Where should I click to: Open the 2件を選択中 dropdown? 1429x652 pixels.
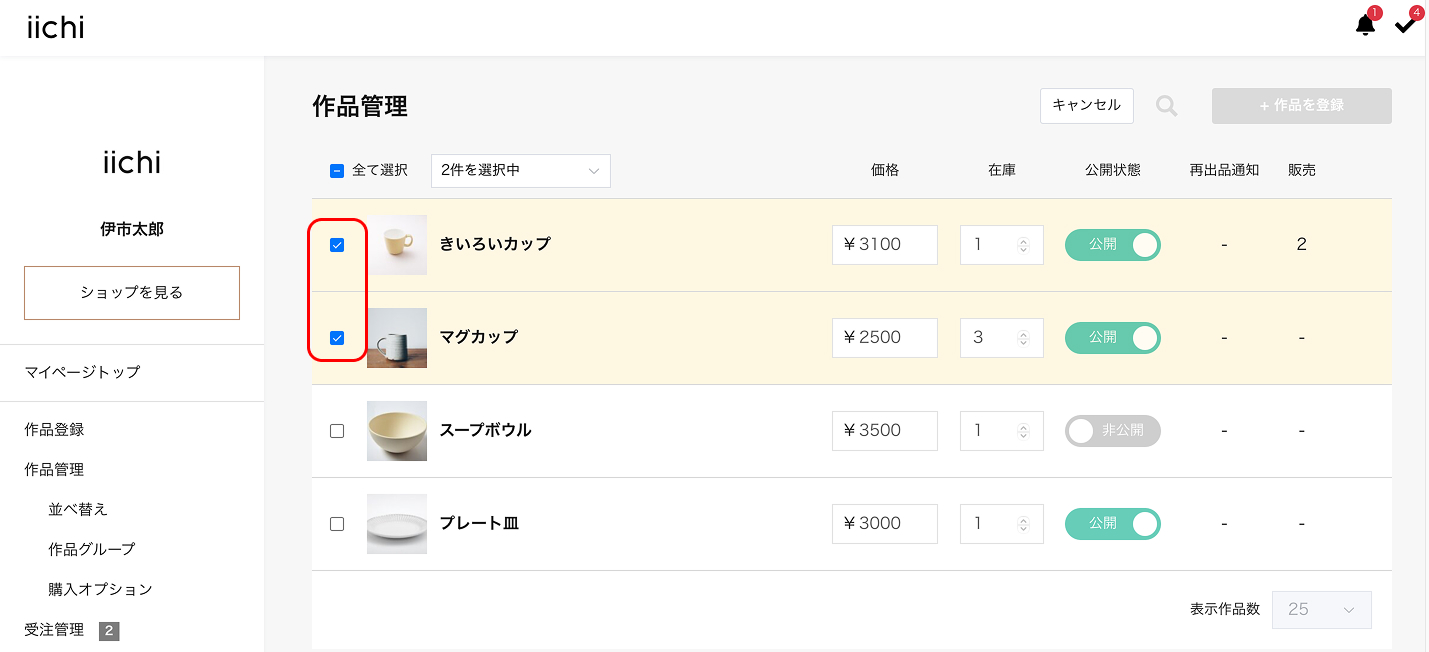(x=520, y=171)
